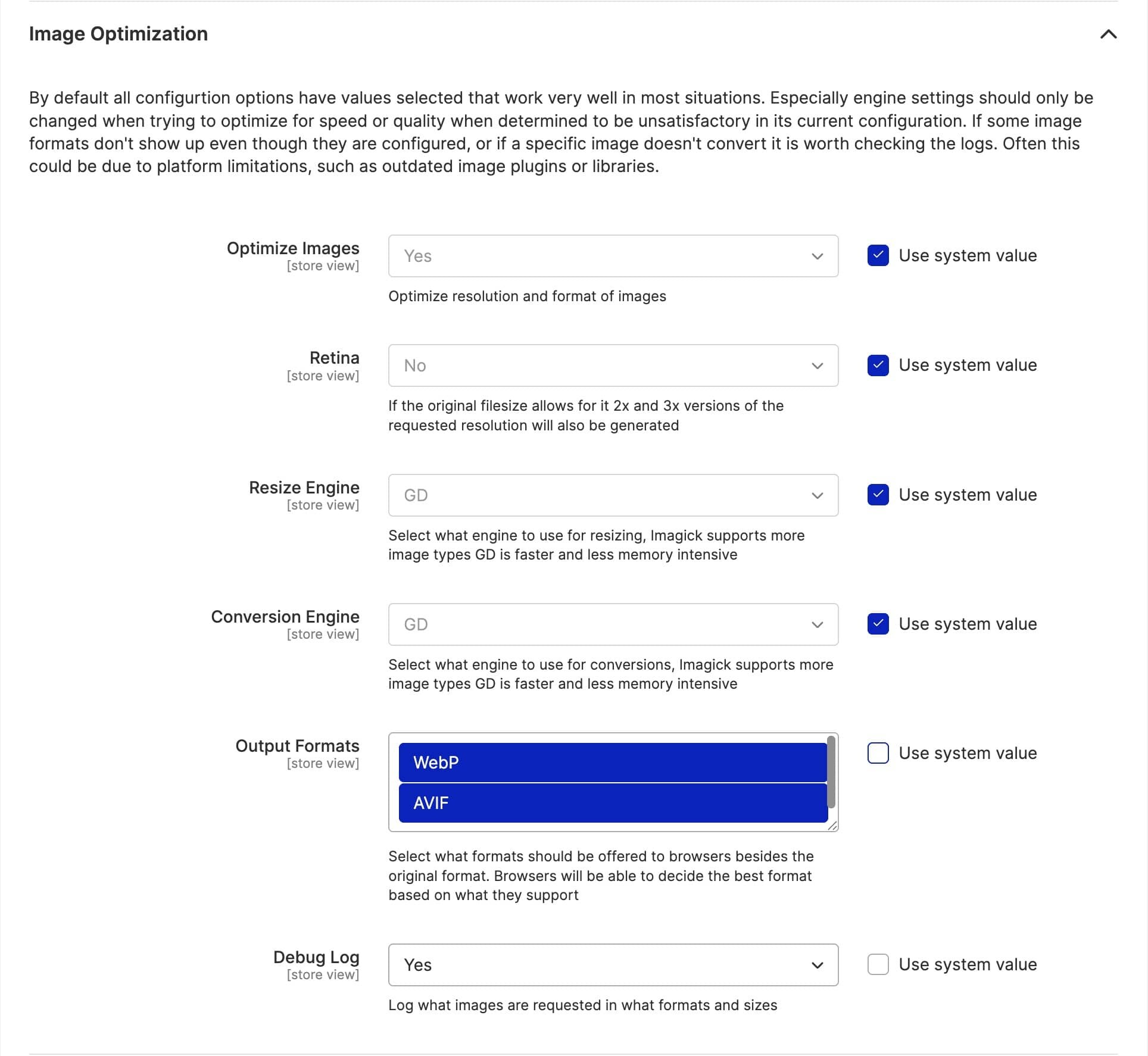Open the Retina dropdown
The image size is (1148, 1056).
613,365
